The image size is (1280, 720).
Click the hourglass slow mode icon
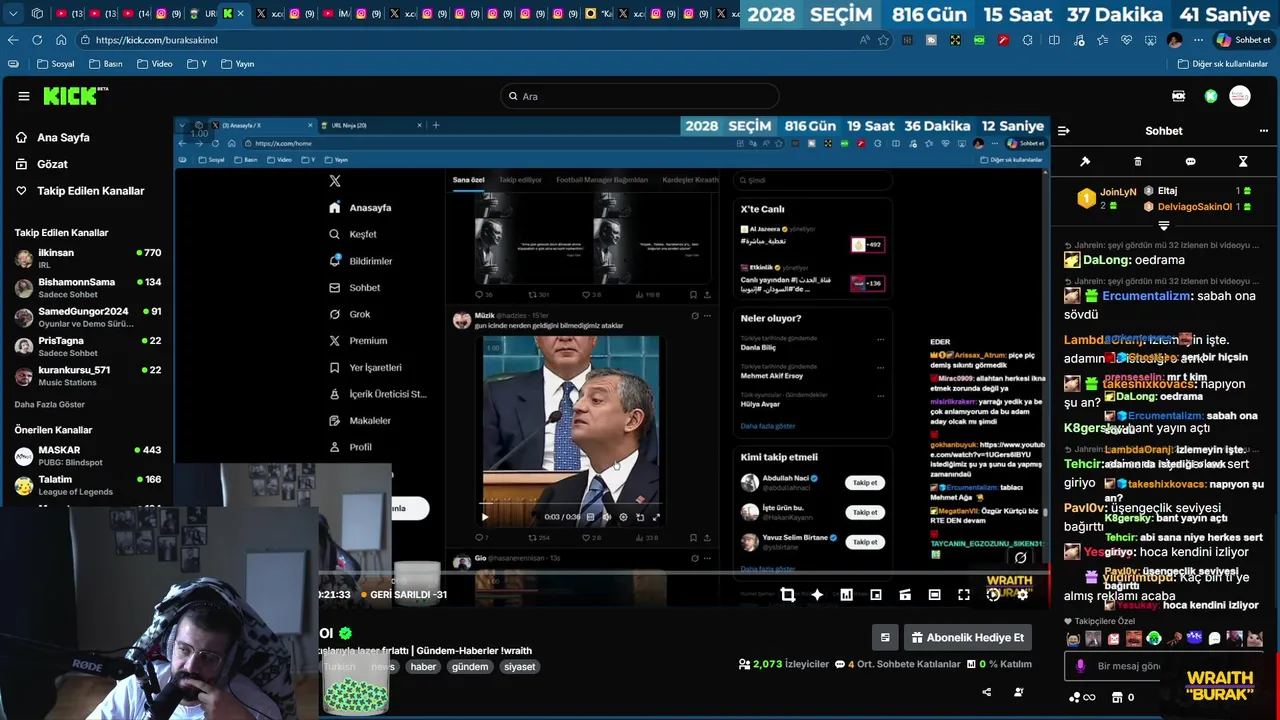point(1243,161)
